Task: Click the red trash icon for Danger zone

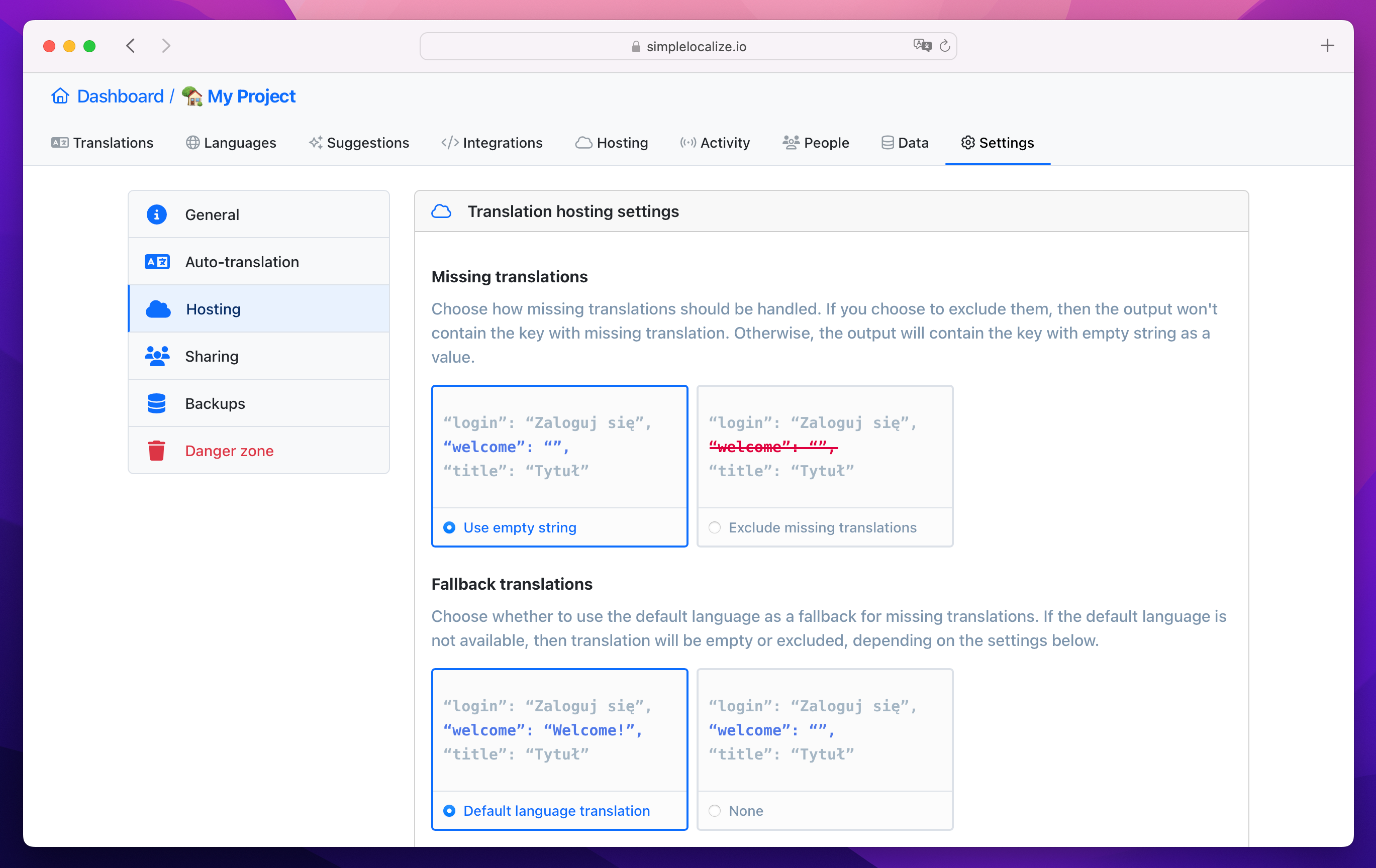Action: coord(157,451)
